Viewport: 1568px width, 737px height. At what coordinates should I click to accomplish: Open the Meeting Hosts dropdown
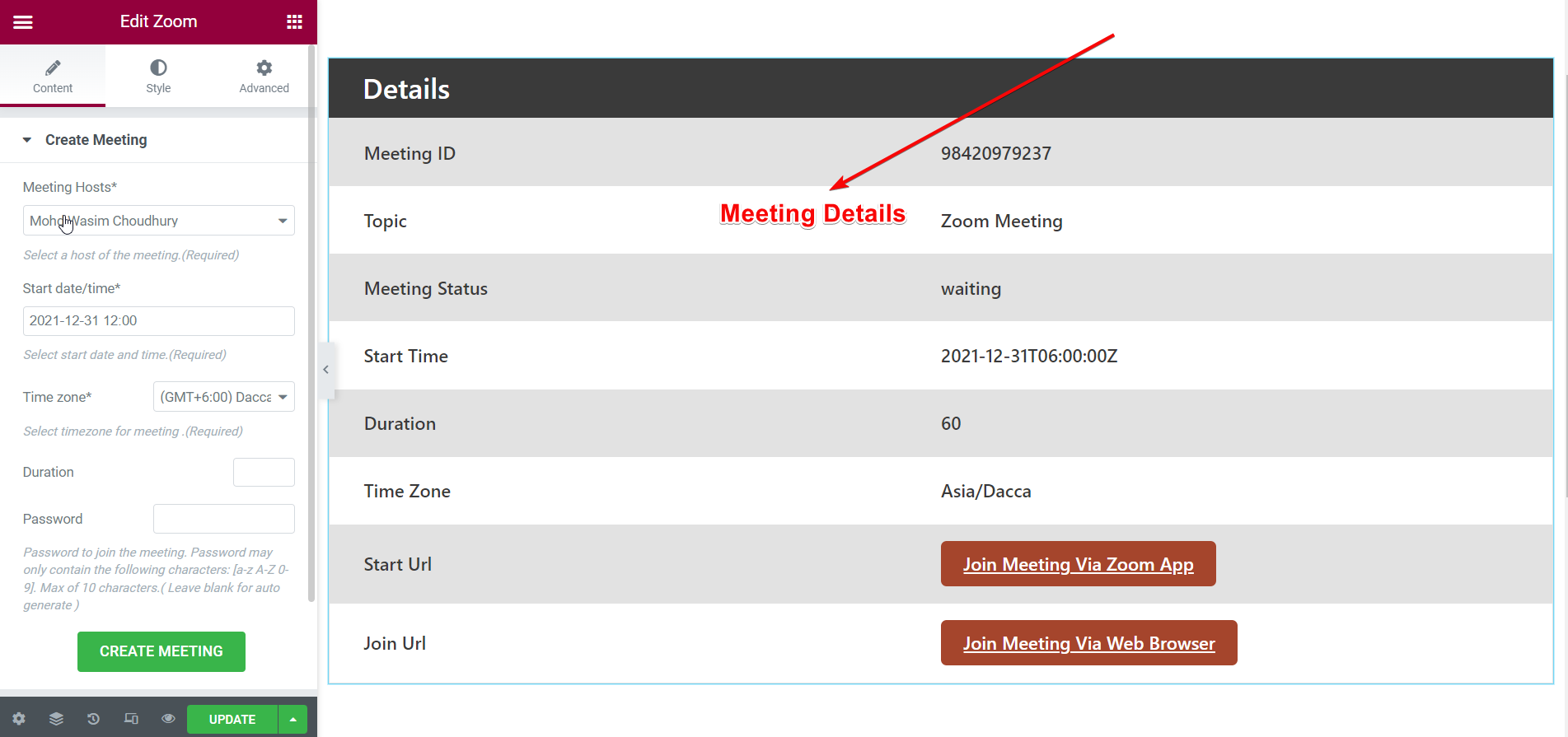click(158, 221)
